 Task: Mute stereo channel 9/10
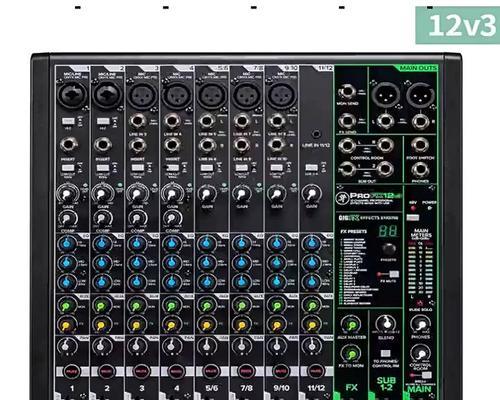[280, 371]
